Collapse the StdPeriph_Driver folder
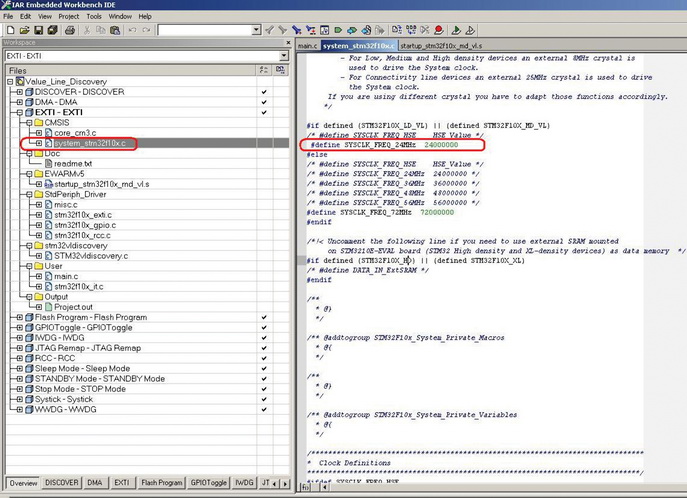The image size is (687, 498). [x=29, y=194]
